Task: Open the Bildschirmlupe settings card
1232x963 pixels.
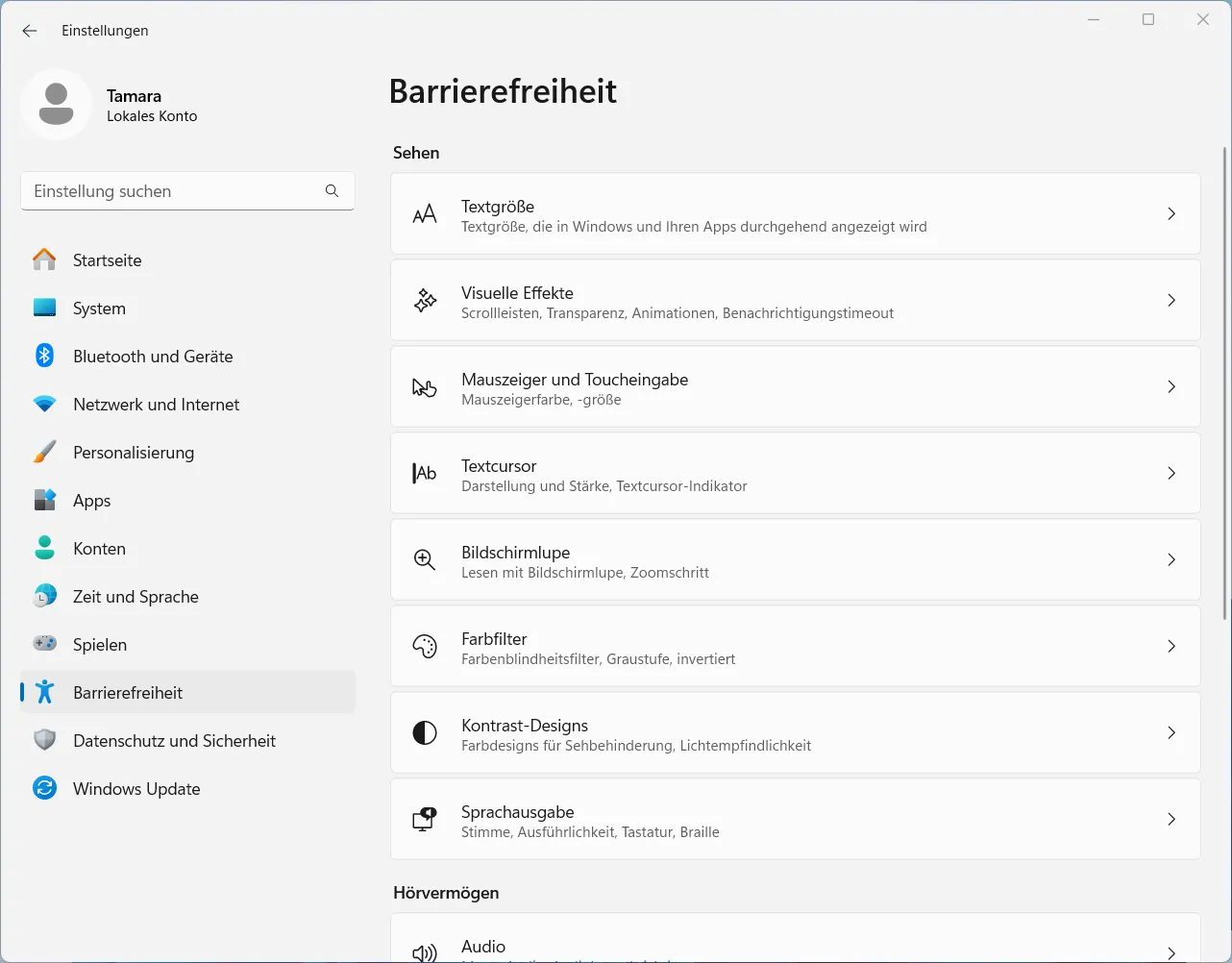Action: pos(796,559)
